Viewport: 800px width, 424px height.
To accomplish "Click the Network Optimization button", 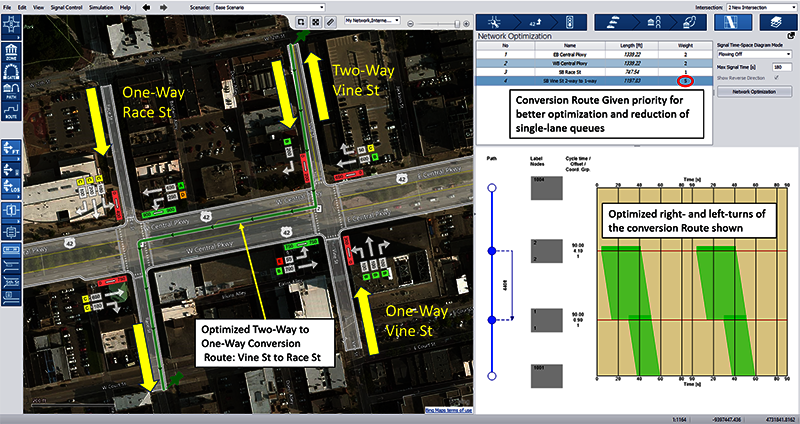I will click(755, 91).
